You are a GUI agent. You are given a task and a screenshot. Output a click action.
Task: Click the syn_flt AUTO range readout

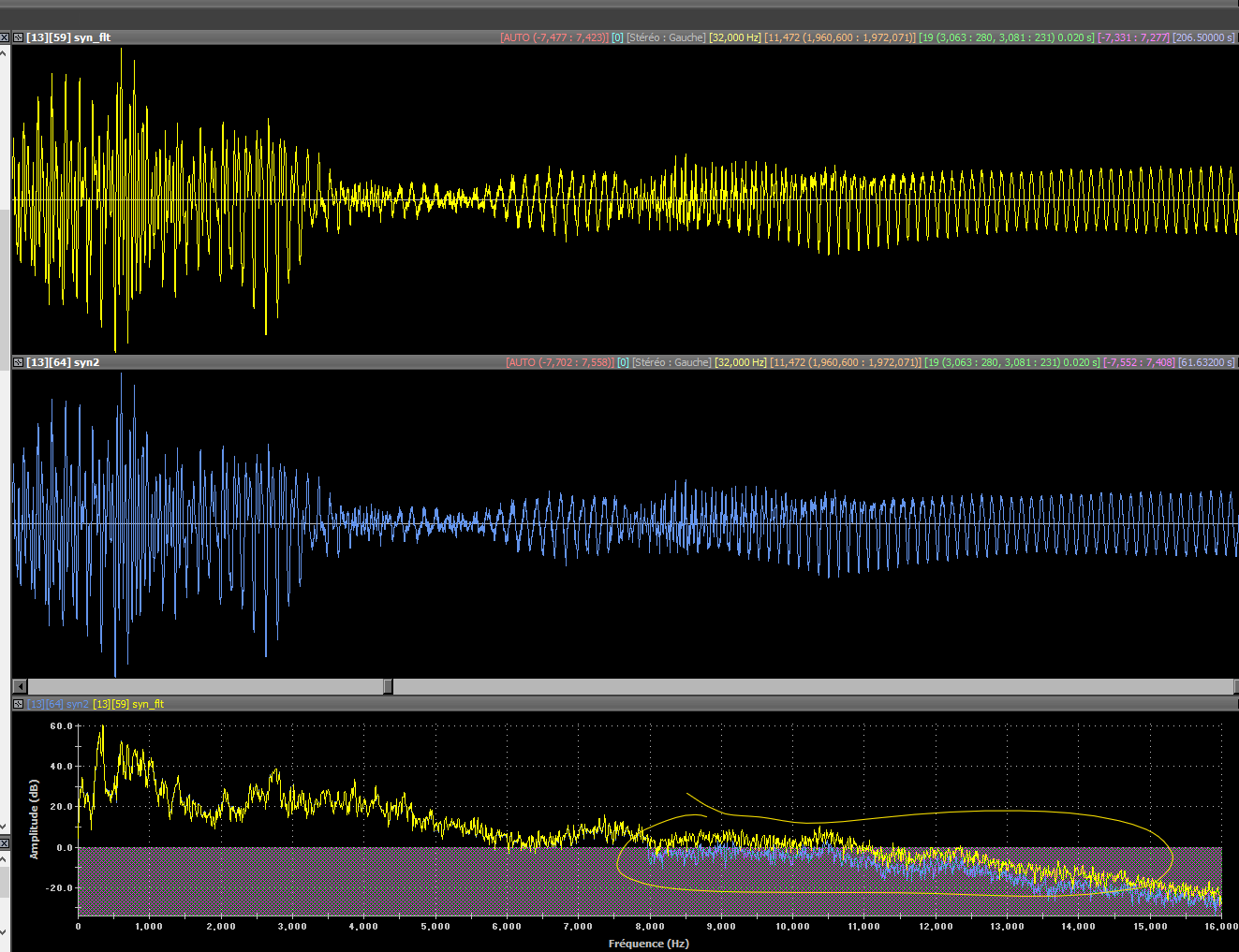[554, 37]
